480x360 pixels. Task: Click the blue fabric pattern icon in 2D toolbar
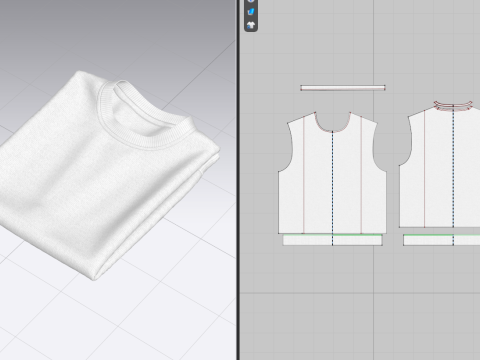251,12
